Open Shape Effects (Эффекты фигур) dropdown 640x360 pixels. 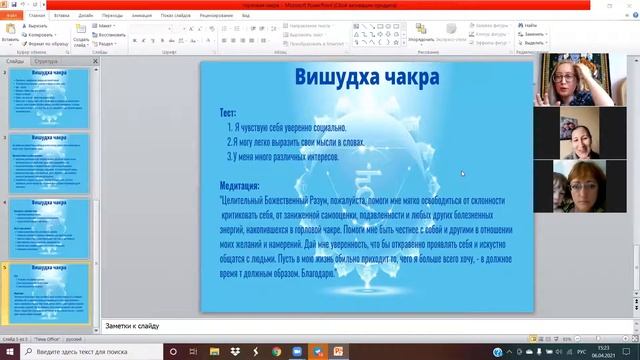[x=489, y=43]
